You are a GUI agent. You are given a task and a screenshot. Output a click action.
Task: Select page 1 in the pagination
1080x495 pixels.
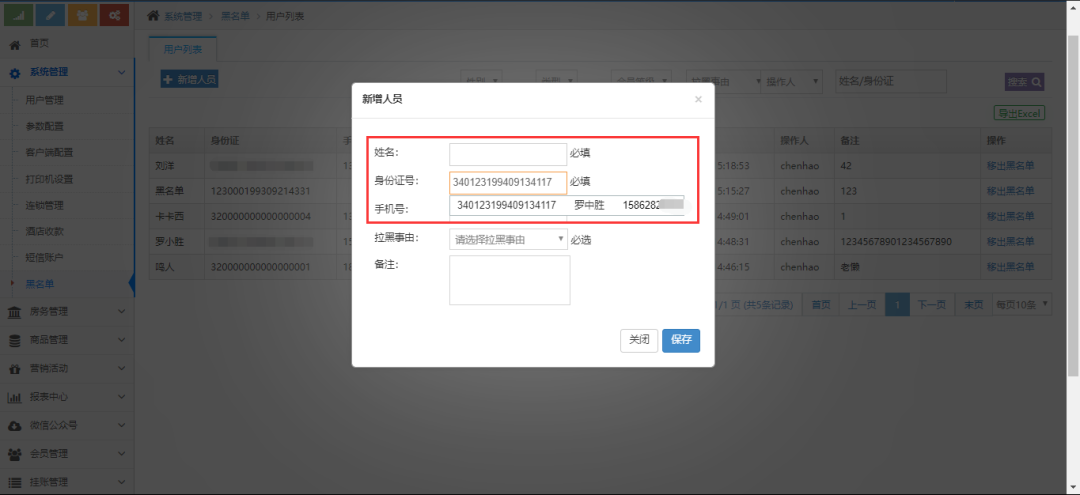897,304
